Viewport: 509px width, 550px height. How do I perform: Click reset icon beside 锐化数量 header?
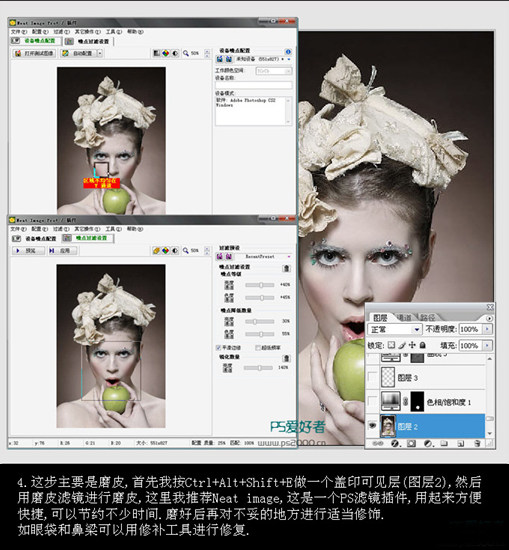(x=286, y=358)
